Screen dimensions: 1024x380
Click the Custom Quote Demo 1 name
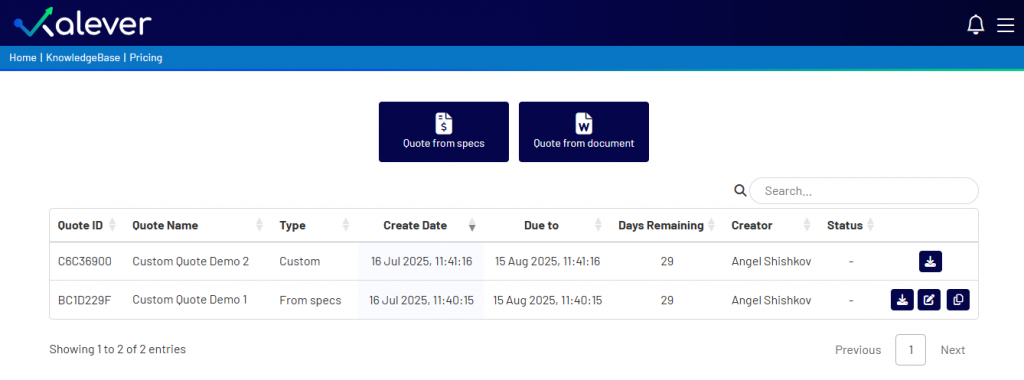pyautogui.click(x=190, y=300)
